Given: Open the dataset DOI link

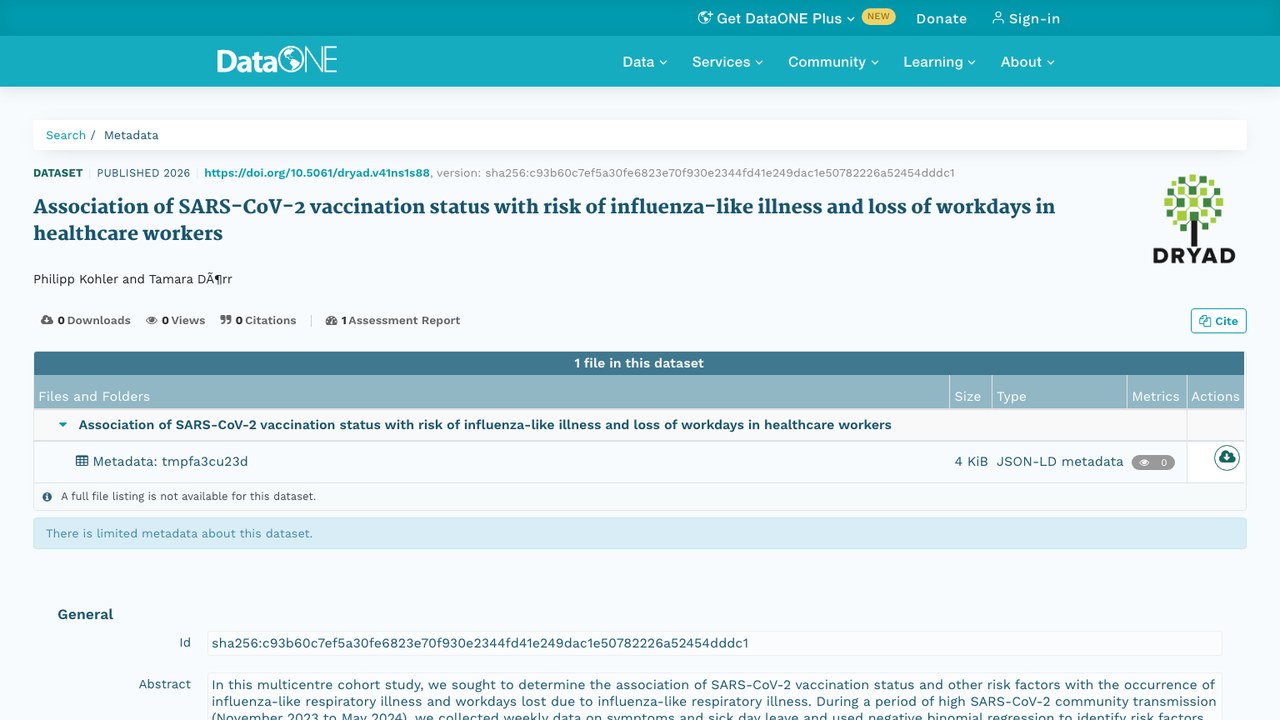Looking at the screenshot, I should (317, 173).
